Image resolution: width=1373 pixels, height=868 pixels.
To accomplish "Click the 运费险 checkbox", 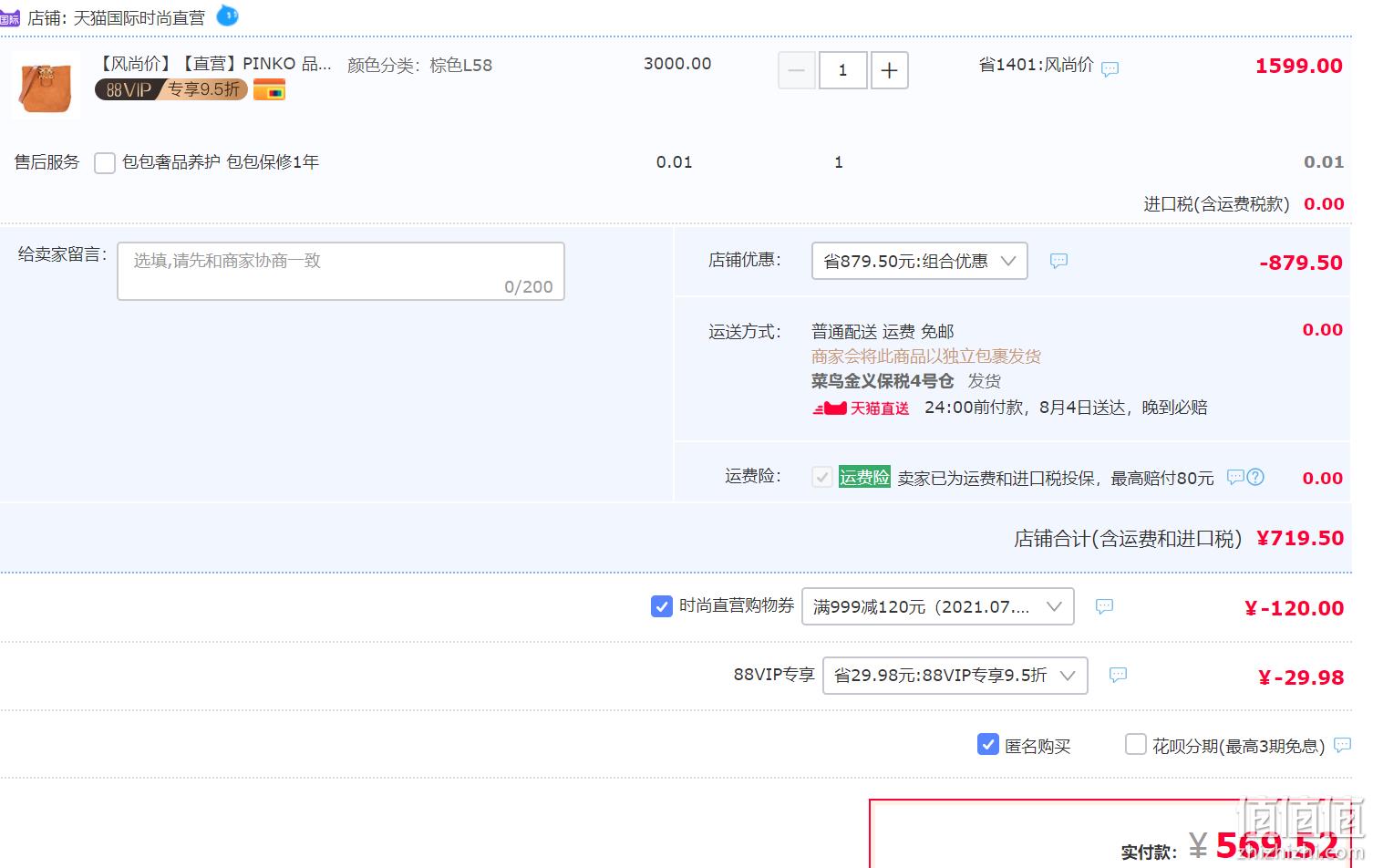I will [x=822, y=477].
